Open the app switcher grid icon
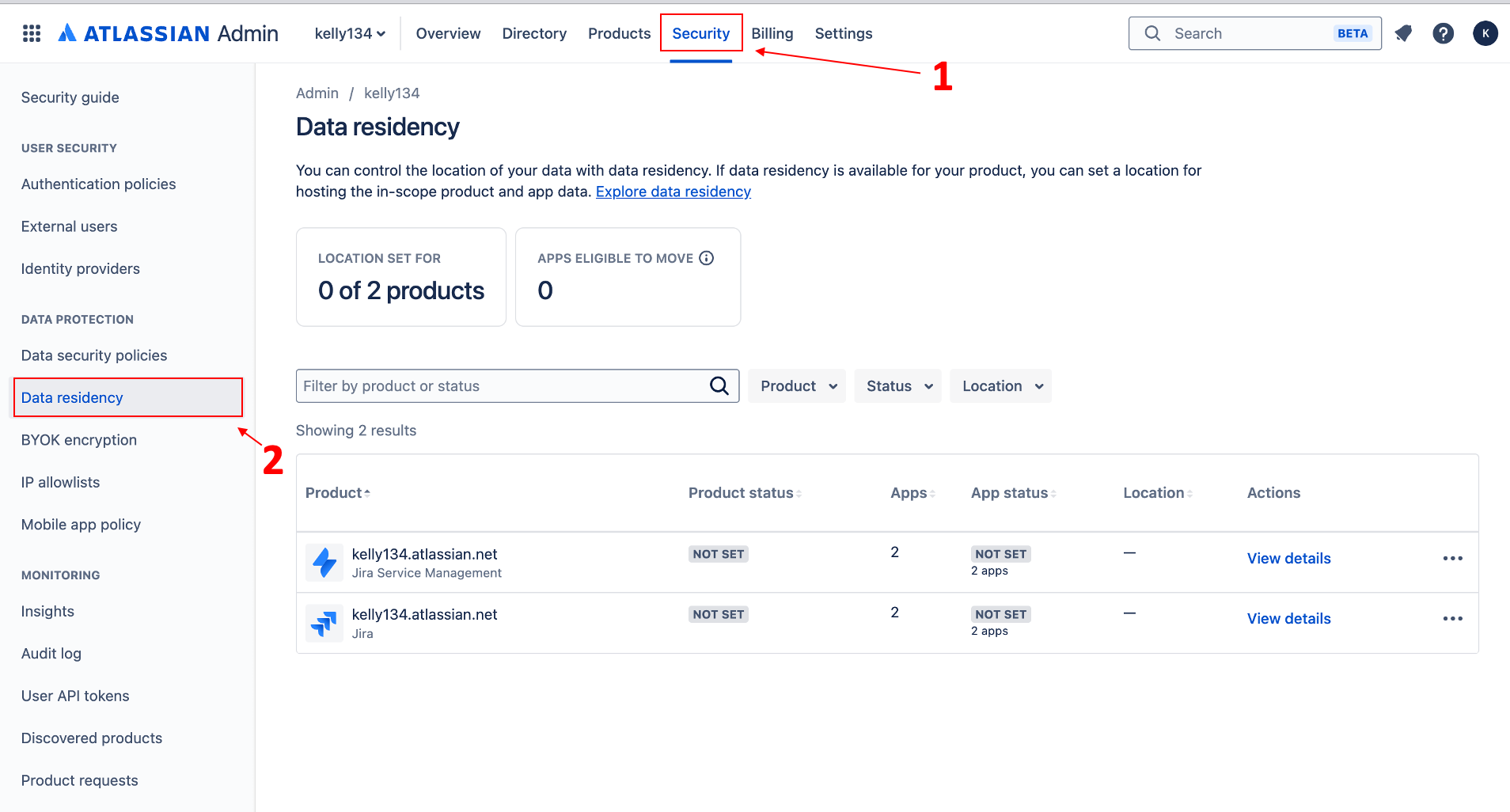Screen dimensions: 1510x812 (x=32, y=33)
